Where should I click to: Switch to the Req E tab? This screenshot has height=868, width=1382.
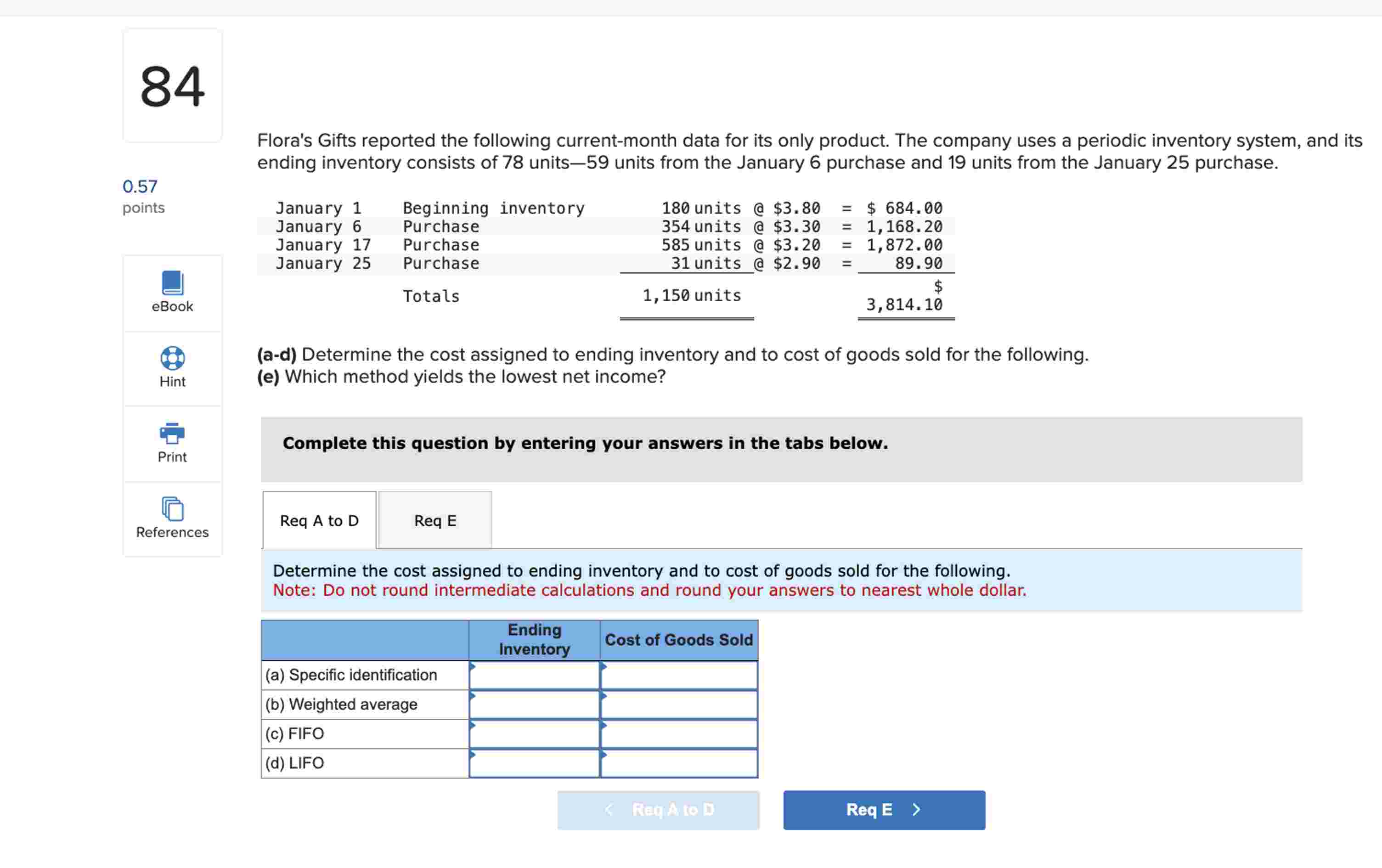click(x=435, y=520)
